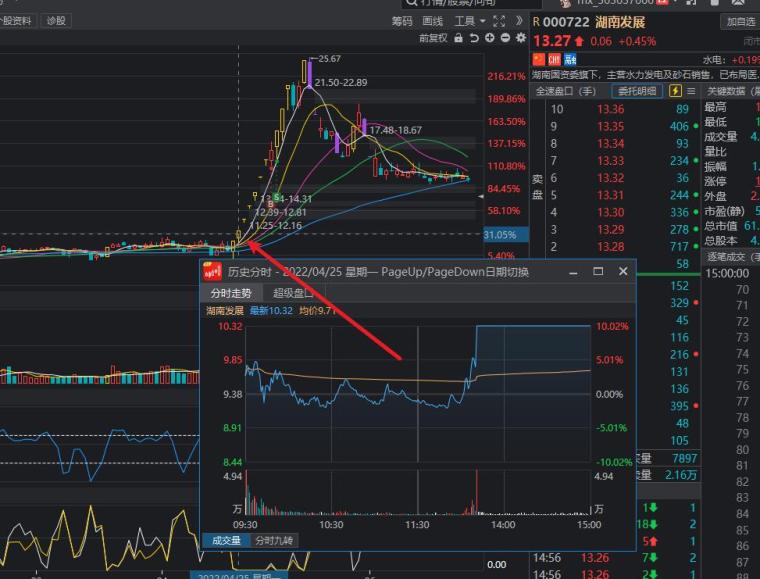Click the 21.50-22.89 gap annotation
Viewport: 760px width, 579px height.
341,82
